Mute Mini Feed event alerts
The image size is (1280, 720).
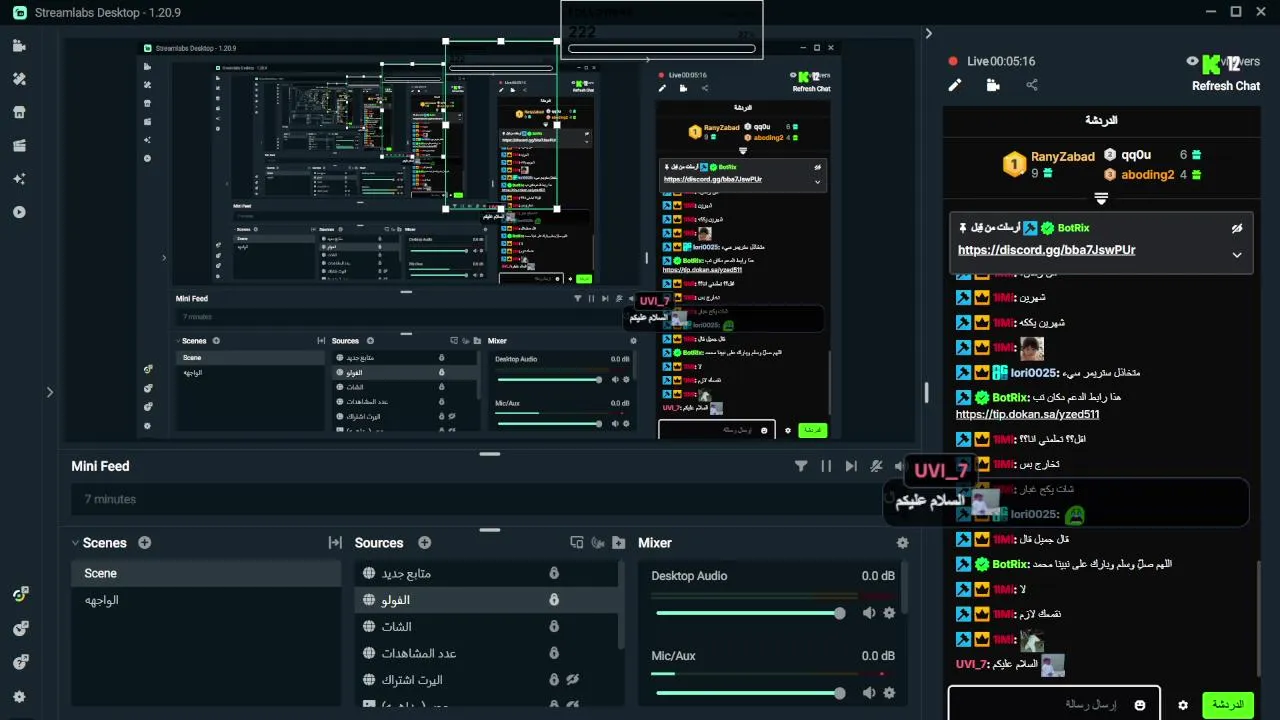coord(876,466)
